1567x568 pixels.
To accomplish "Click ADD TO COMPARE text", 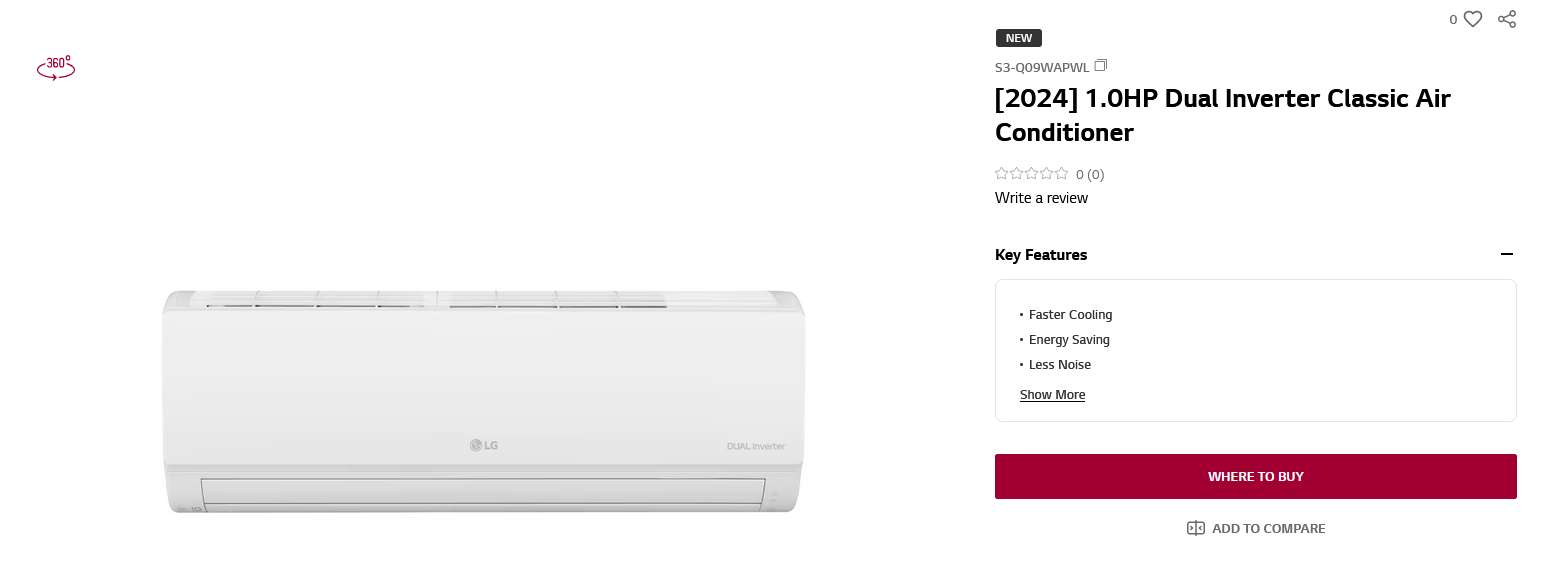I will tap(1268, 528).
